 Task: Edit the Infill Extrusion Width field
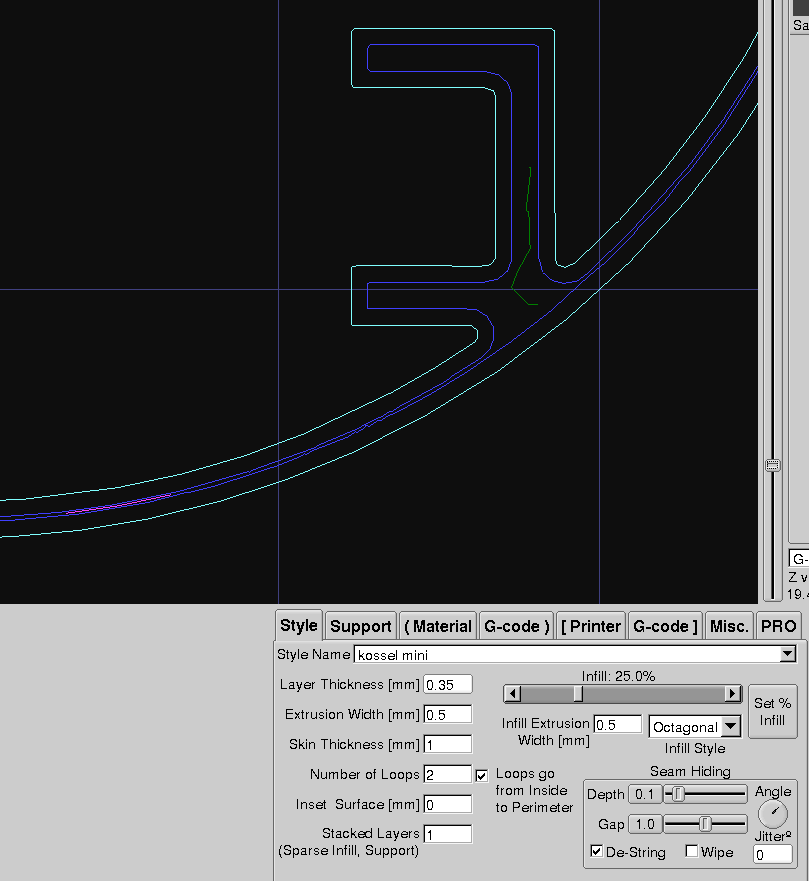tap(617, 724)
